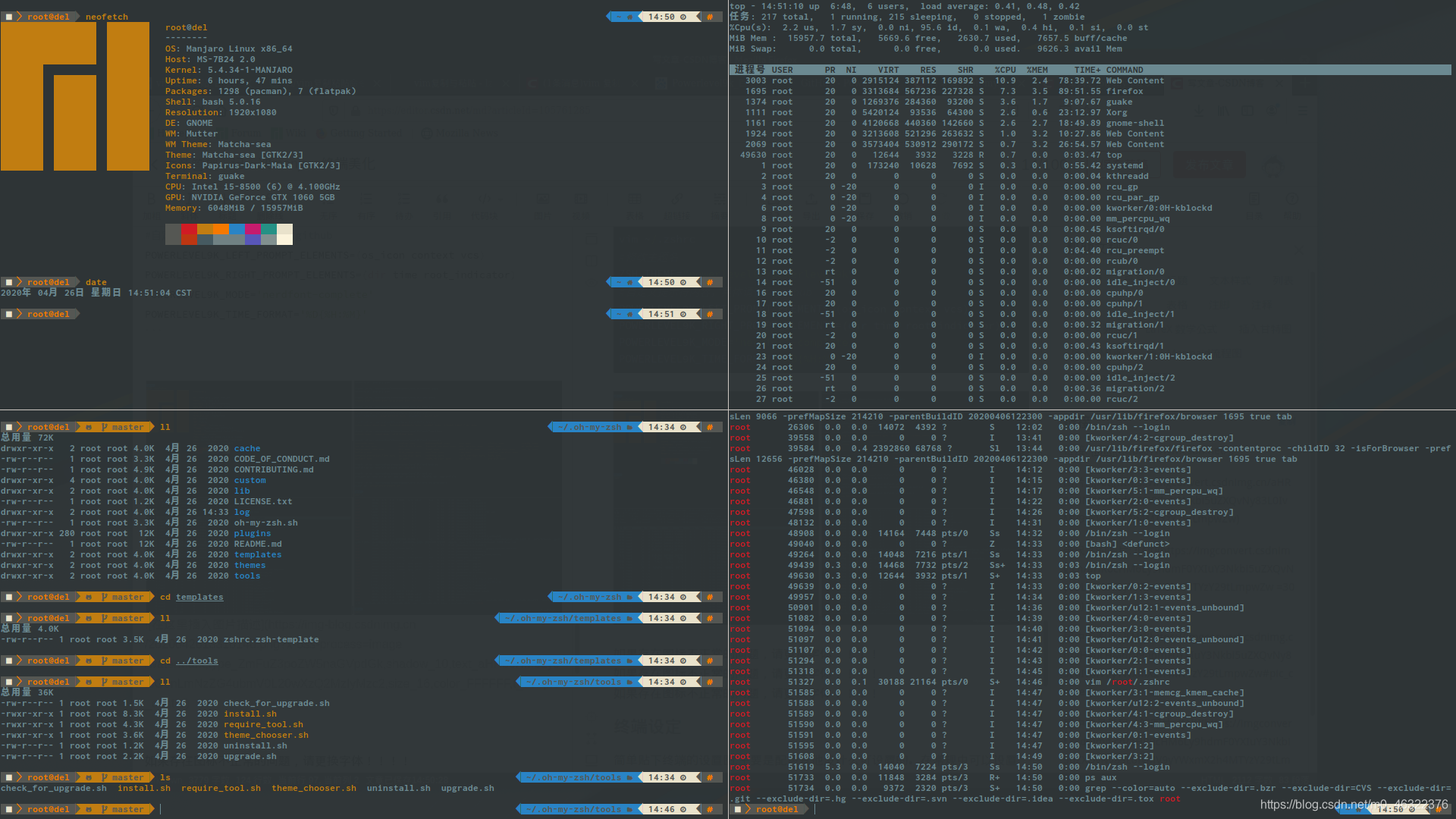The image size is (1456, 819).
Task: Click the VIRT column header in top
Action: (889, 70)
